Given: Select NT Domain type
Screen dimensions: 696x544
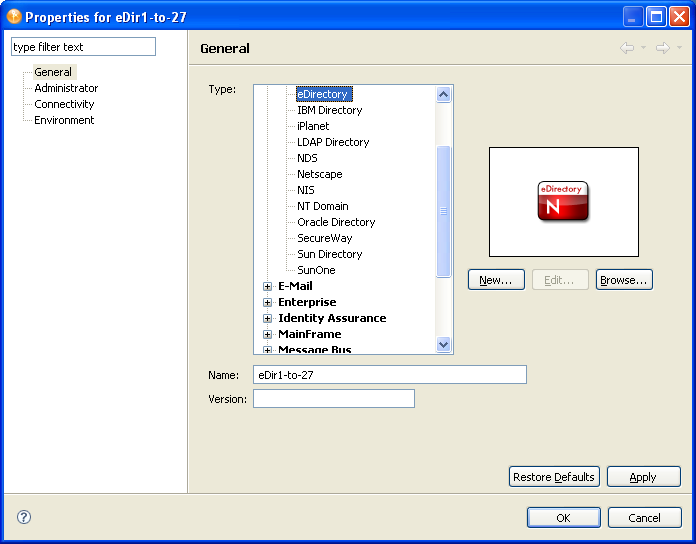Looking at the screenshot, I should (323, 206).
